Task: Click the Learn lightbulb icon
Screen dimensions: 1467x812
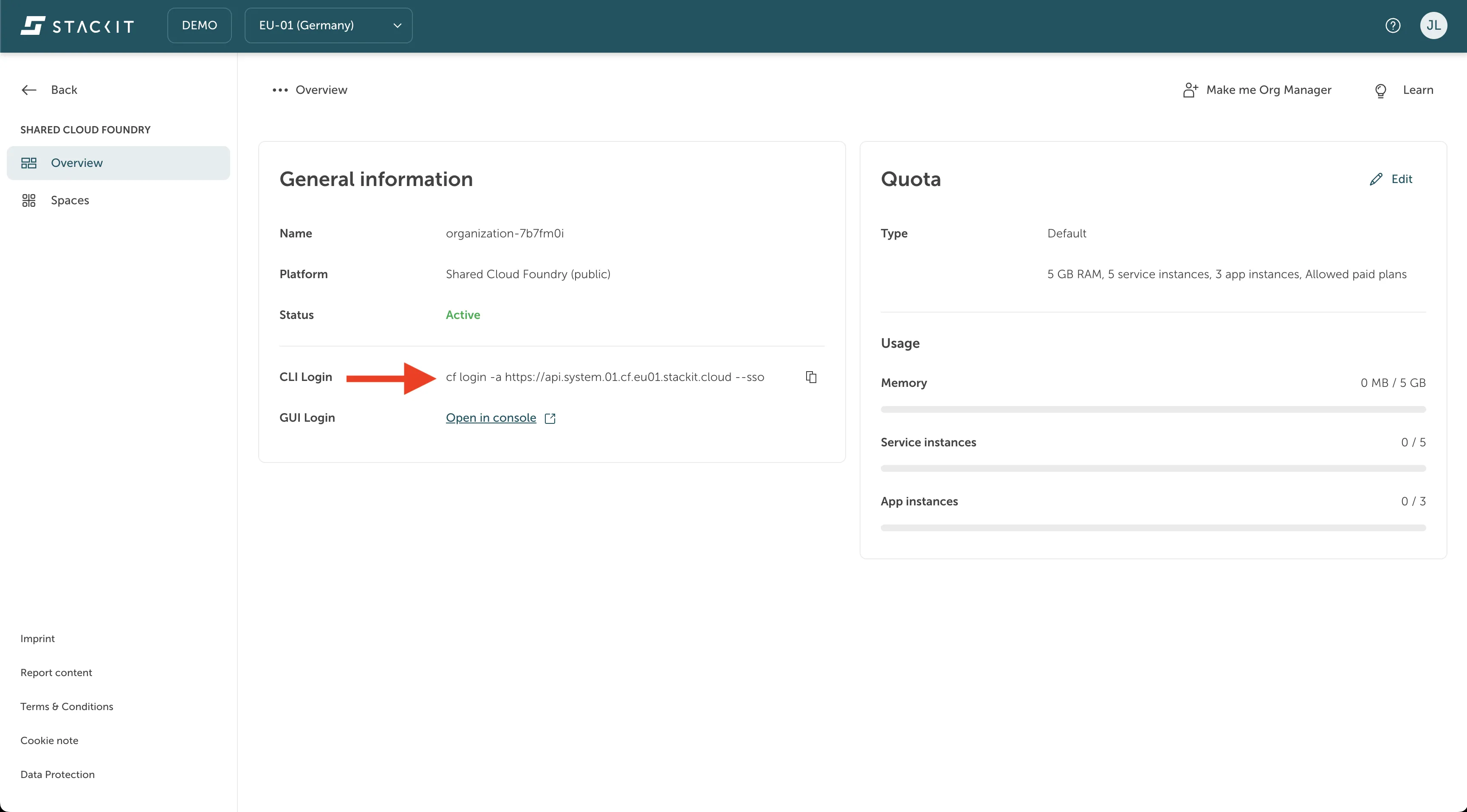Action: tap(1380, 90)
